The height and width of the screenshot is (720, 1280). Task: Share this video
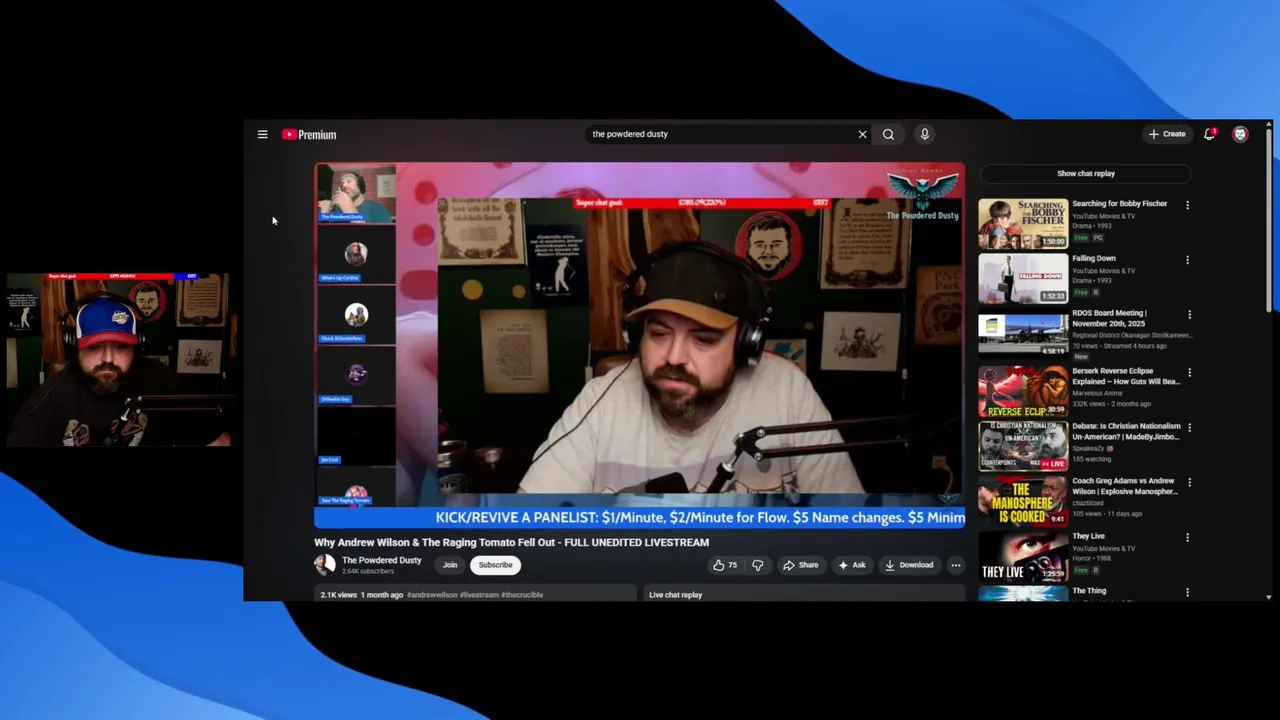coord(801,565)
